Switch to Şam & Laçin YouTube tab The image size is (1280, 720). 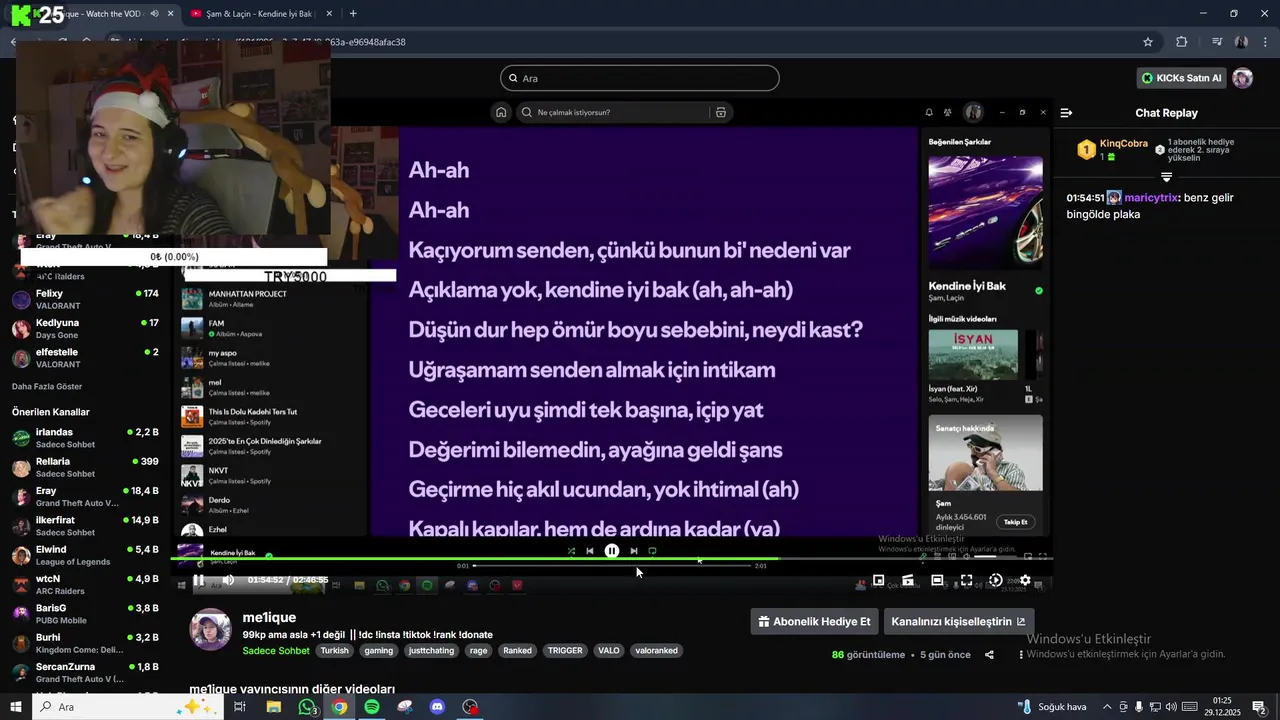259,14
